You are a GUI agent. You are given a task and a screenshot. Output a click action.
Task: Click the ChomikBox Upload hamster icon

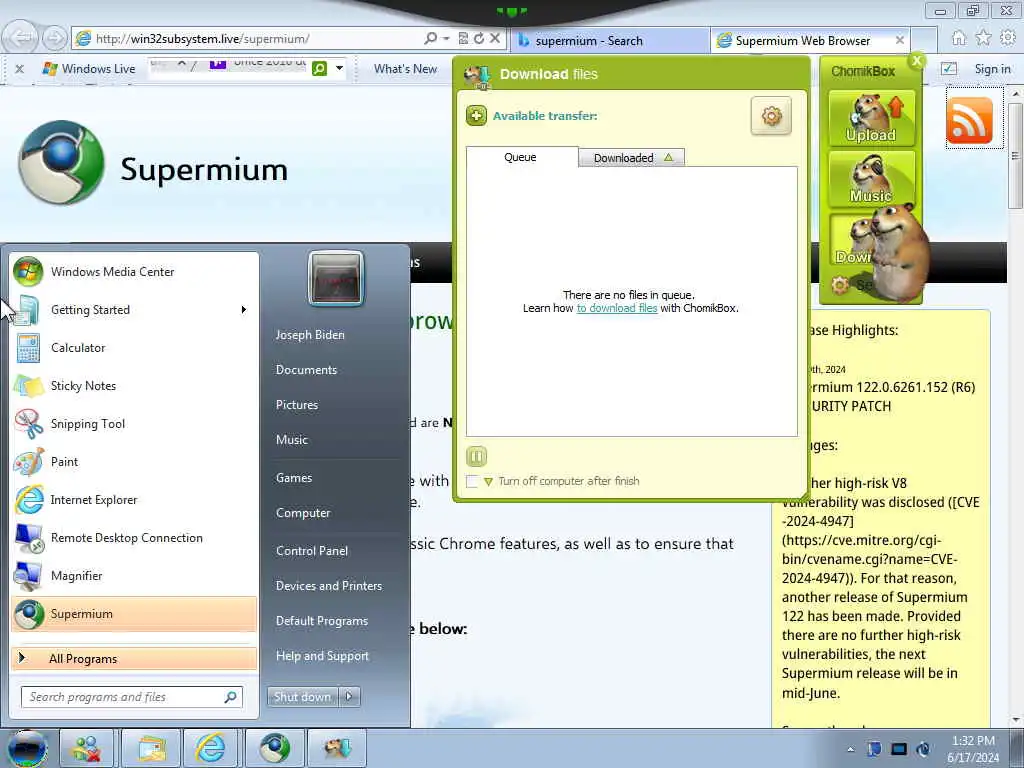[871, 118]
